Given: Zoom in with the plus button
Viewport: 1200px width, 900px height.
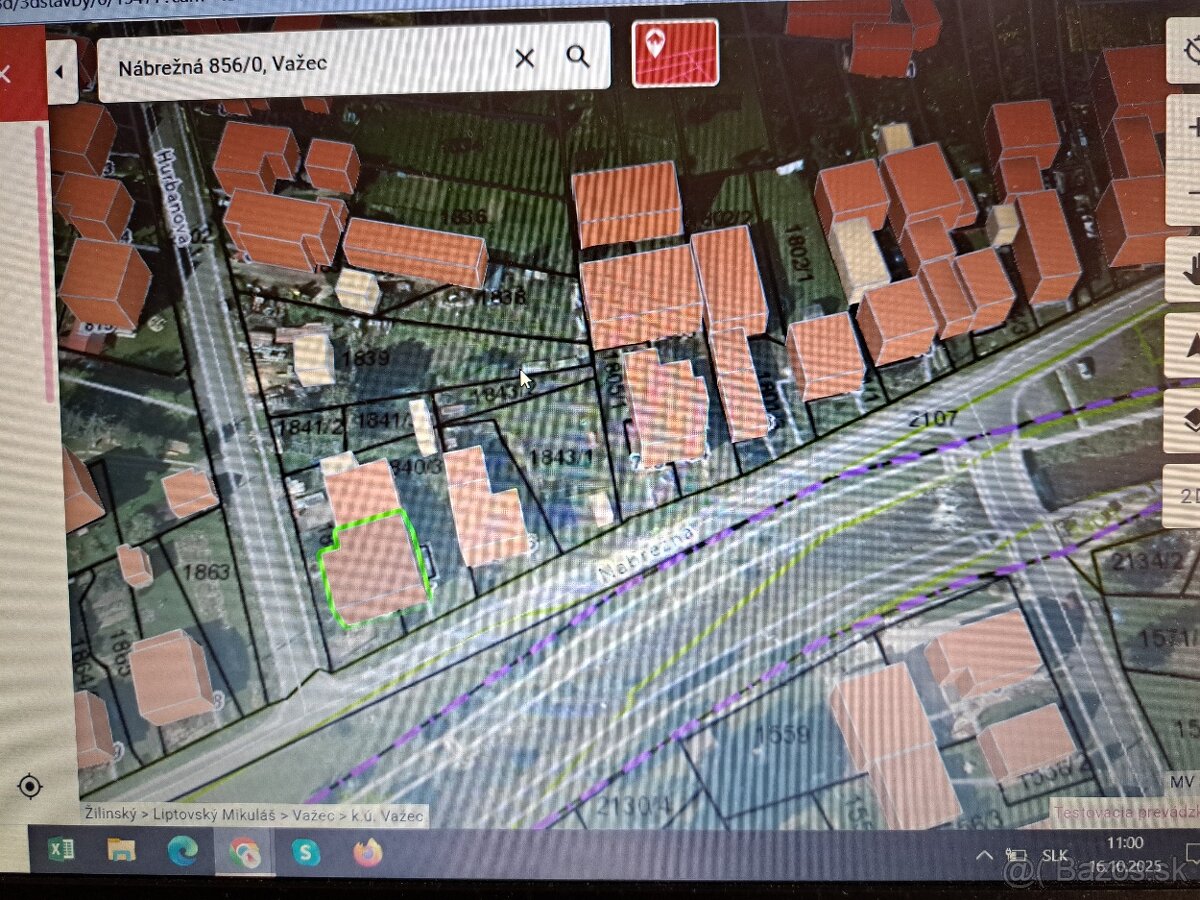Looking at the screenshot, I should 1188,127.
